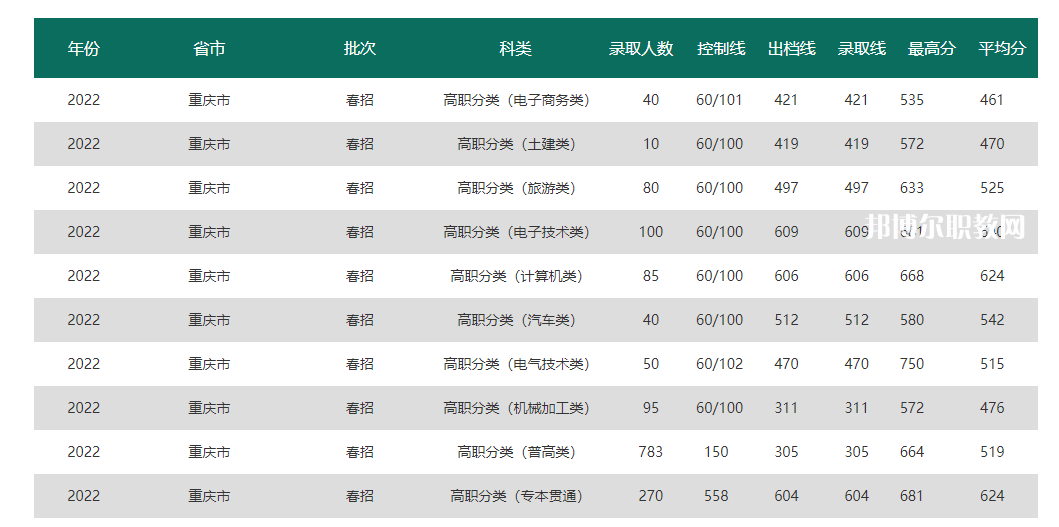Click the 出档线 column header
The height and width of the screenshot is (527, 1059).
(x=792, y=49)
